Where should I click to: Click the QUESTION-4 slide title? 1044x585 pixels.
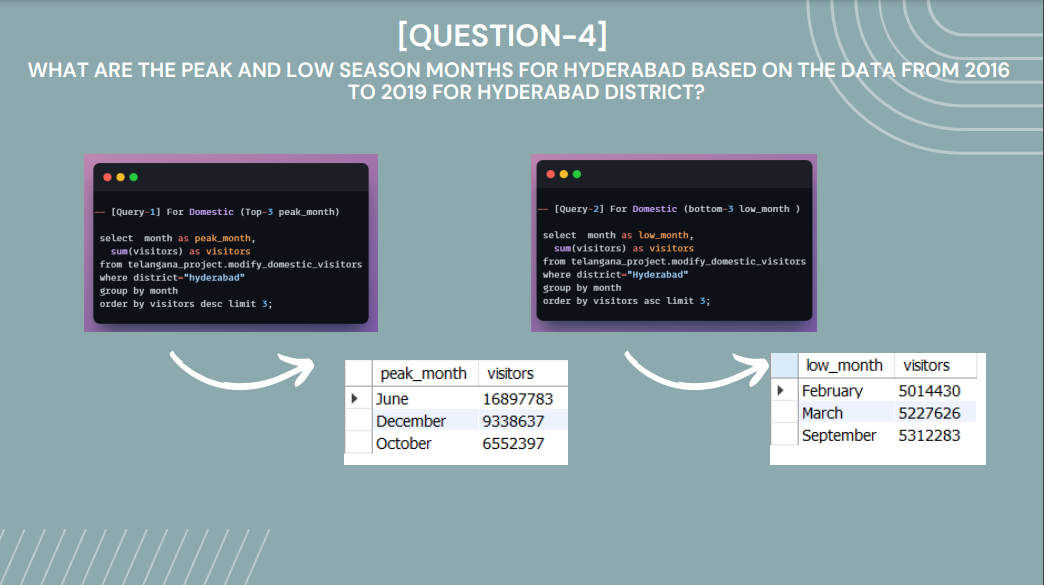522,35
